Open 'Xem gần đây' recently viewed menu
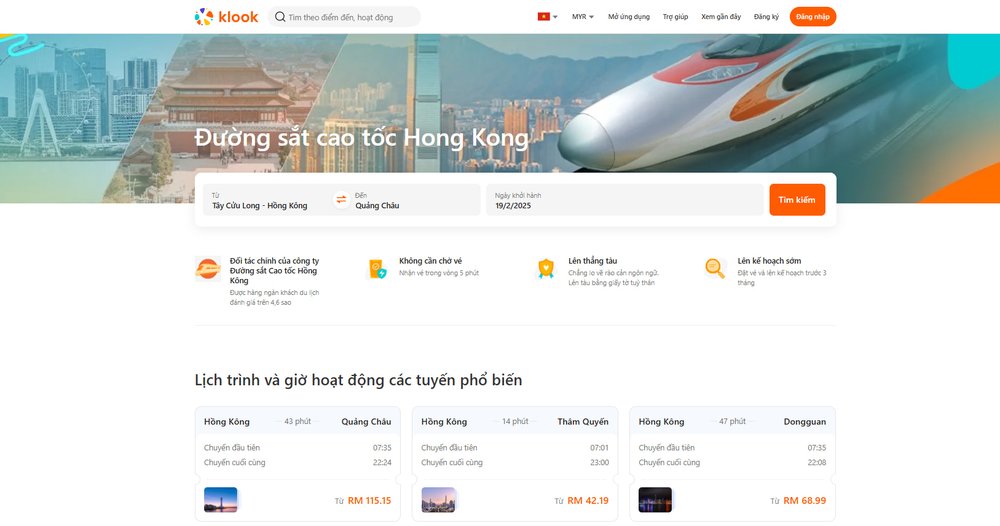This screenshot has height=526, width=1000. pos(721,17)
